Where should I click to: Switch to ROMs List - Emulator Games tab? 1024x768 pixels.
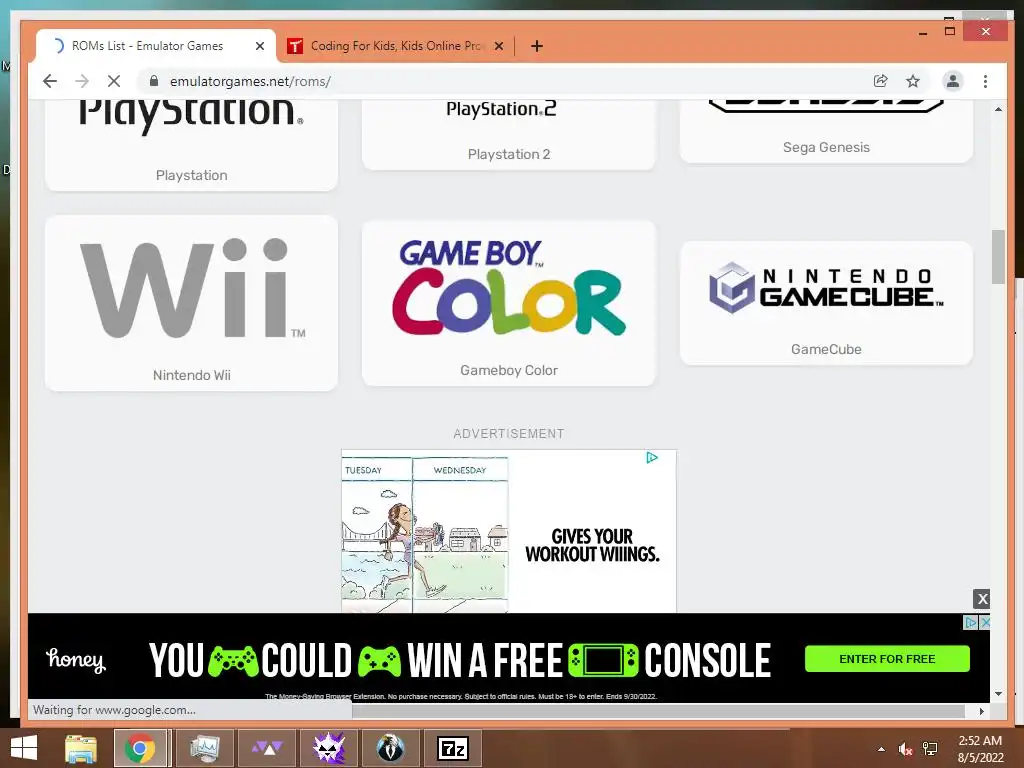coord(155,46)
